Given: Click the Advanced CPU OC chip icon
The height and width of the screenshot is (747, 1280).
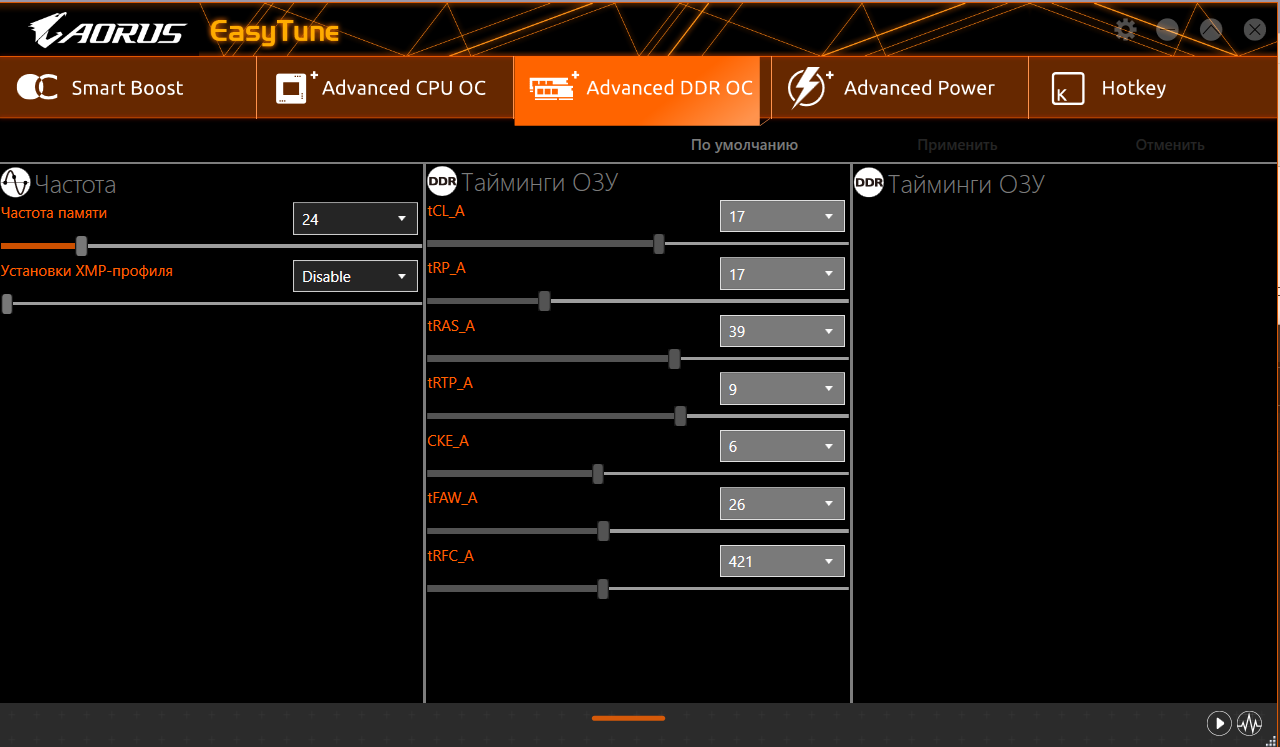Looking at the screenshot, I should [x=294, y=88].
